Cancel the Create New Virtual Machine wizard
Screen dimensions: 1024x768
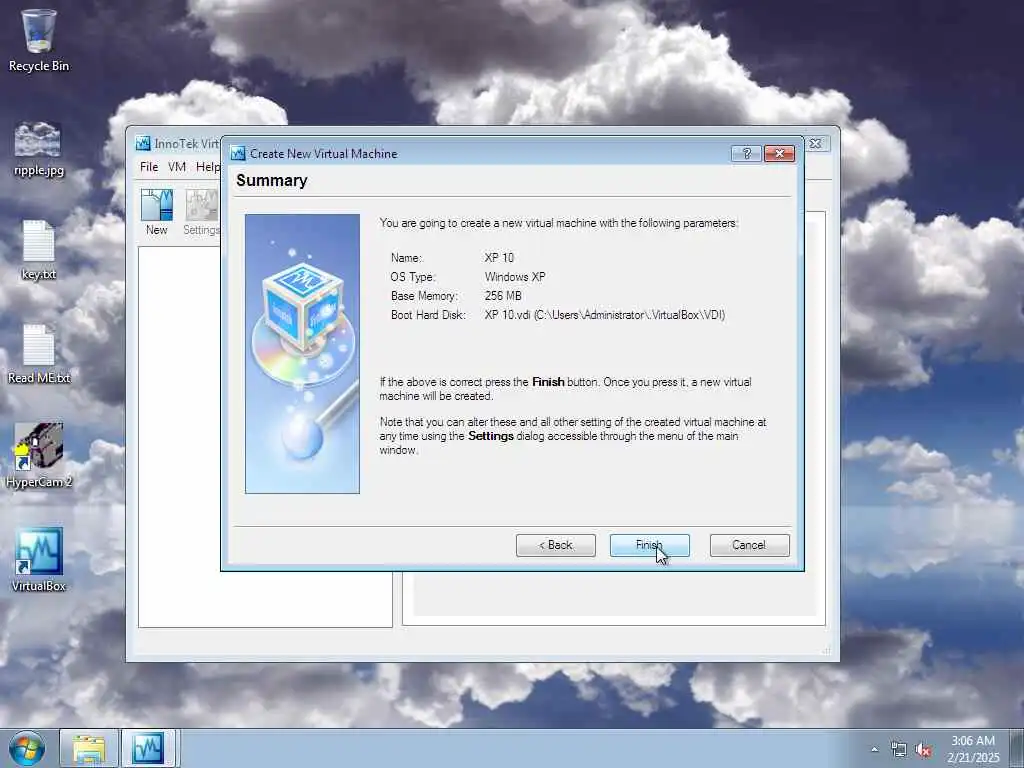pyautogui.click(x=749, y=545)
